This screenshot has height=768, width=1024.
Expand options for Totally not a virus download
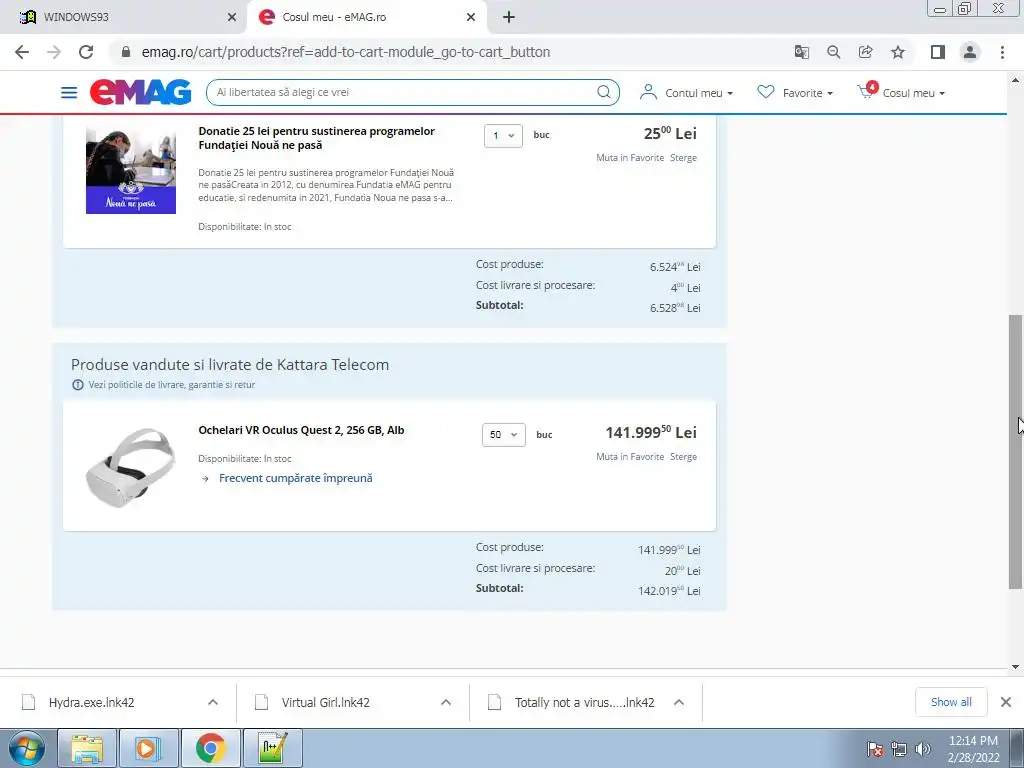coord(679,702)
